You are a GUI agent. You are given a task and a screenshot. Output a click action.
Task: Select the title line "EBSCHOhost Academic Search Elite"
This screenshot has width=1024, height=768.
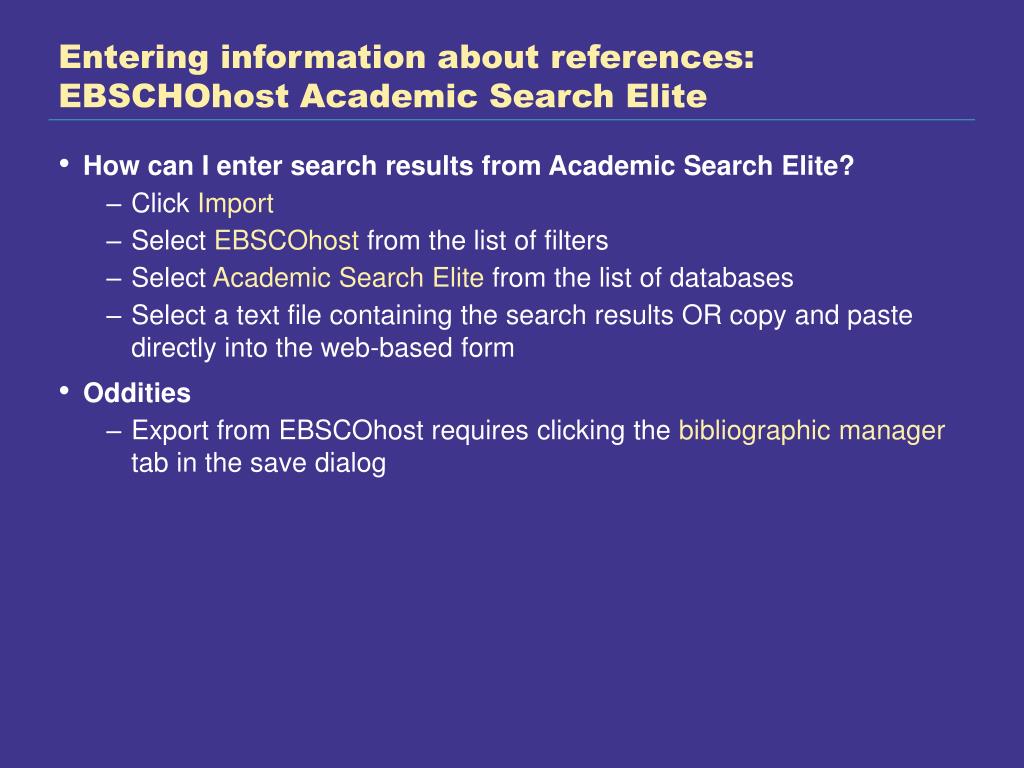pos(383,96)
